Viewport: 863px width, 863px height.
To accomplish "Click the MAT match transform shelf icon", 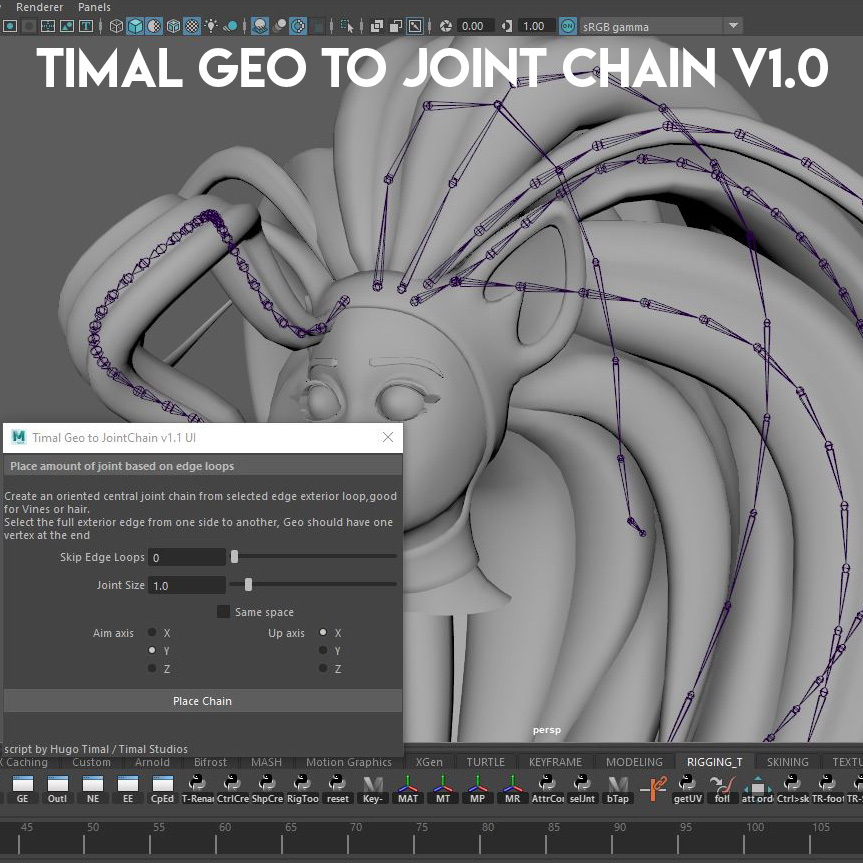I will (407, 789).
